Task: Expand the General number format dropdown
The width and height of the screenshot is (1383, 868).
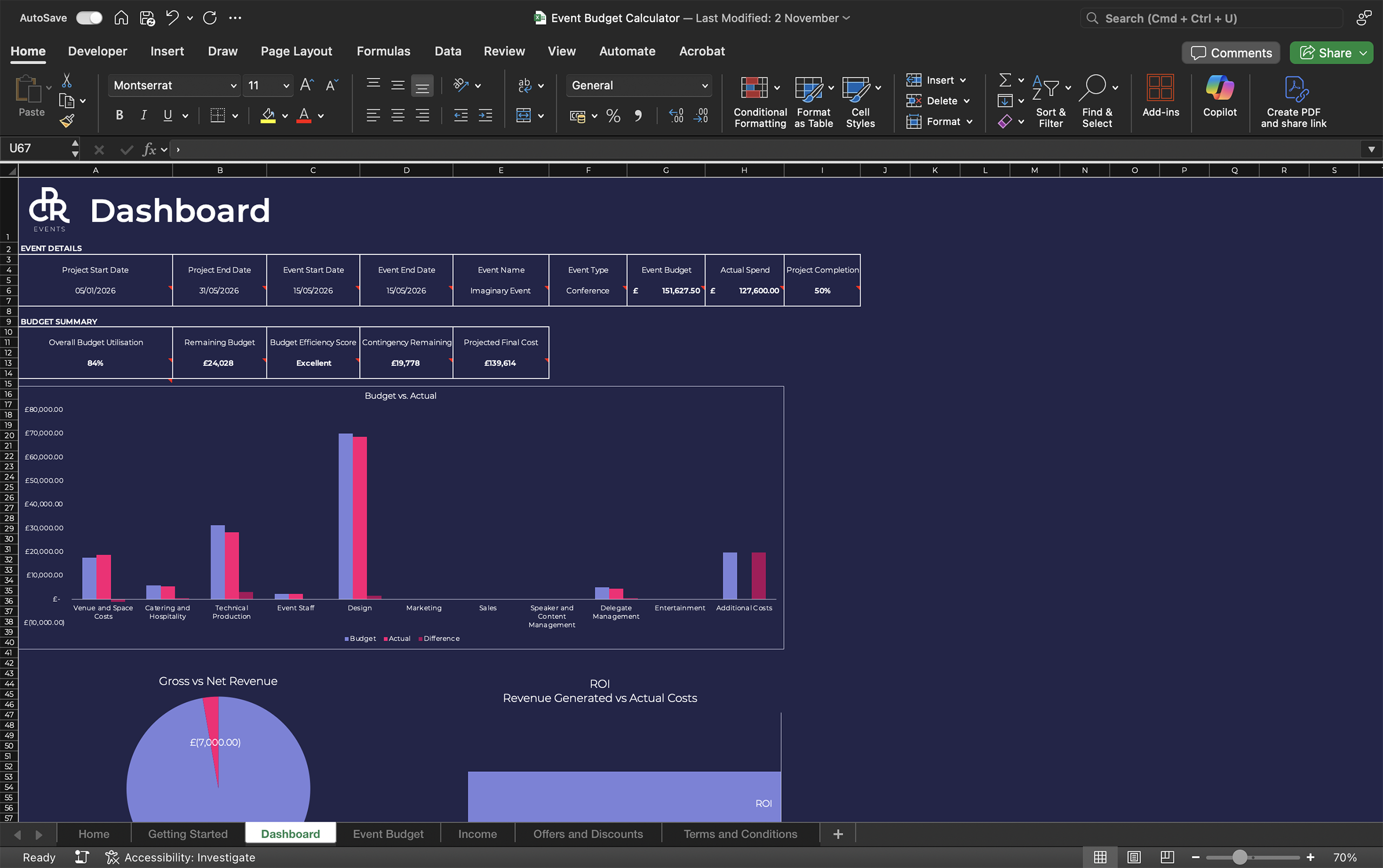Action: tap(704, 85)
